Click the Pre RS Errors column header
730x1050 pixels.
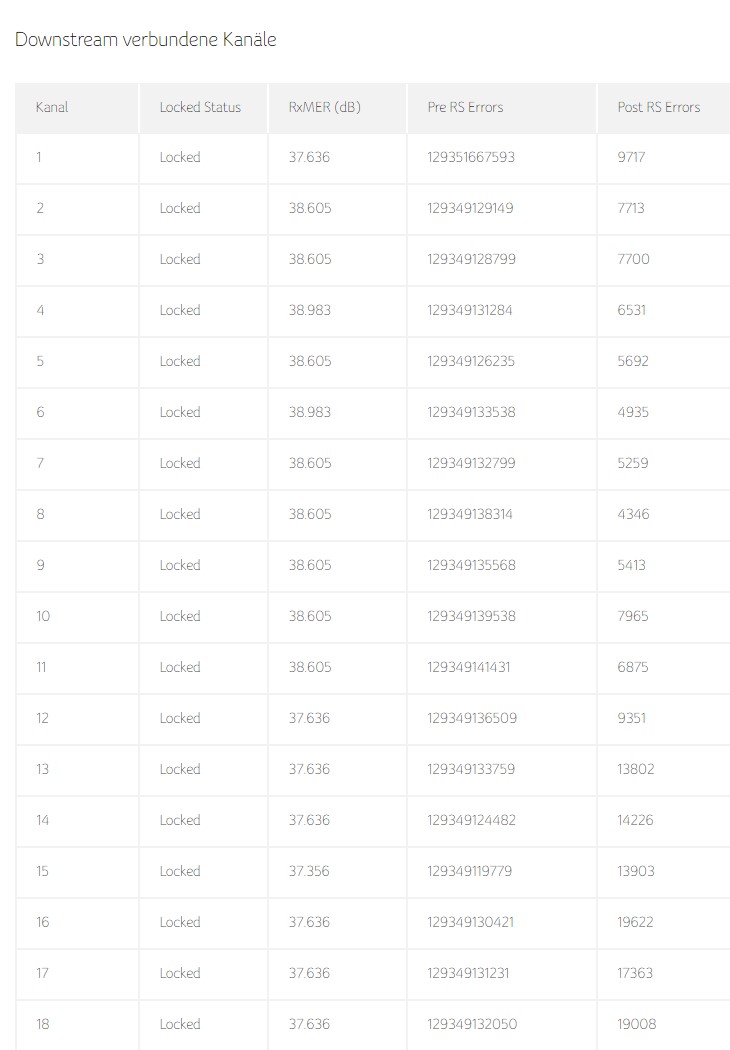[465, 107]
